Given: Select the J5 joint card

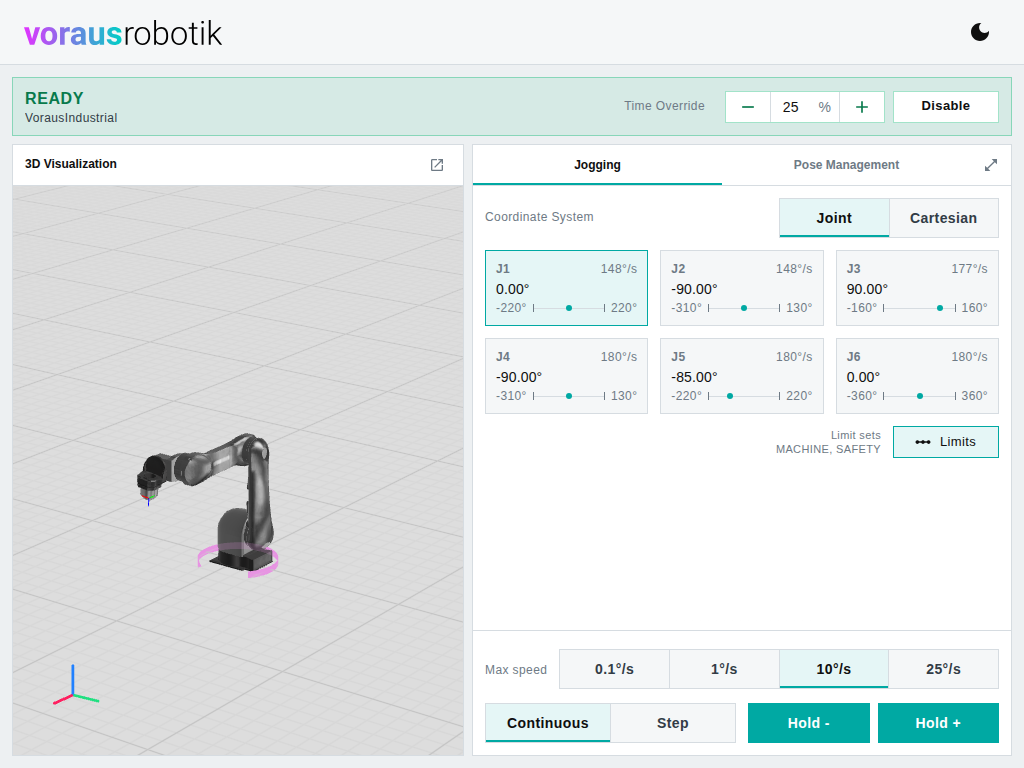Looking at the screenshot, I should pyautogui.click(x=741, y=376).
